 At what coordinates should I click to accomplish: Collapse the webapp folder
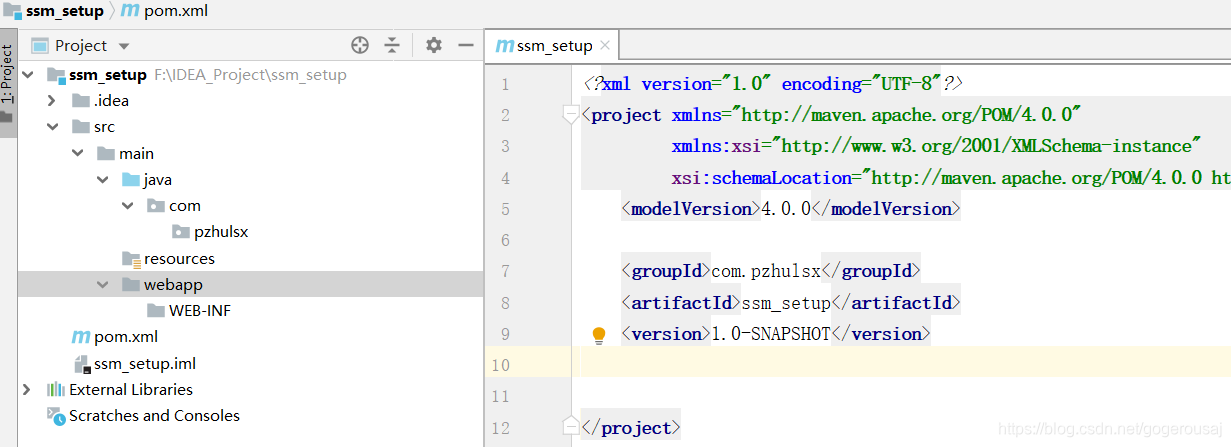pos(102,285)
